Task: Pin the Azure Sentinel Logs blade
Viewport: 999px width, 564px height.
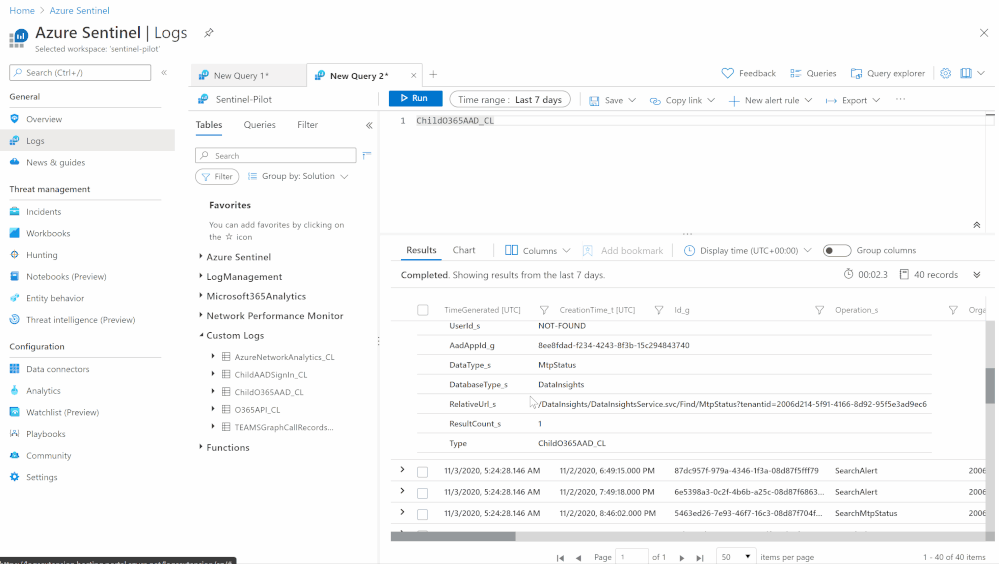Action: click(208, 33)
